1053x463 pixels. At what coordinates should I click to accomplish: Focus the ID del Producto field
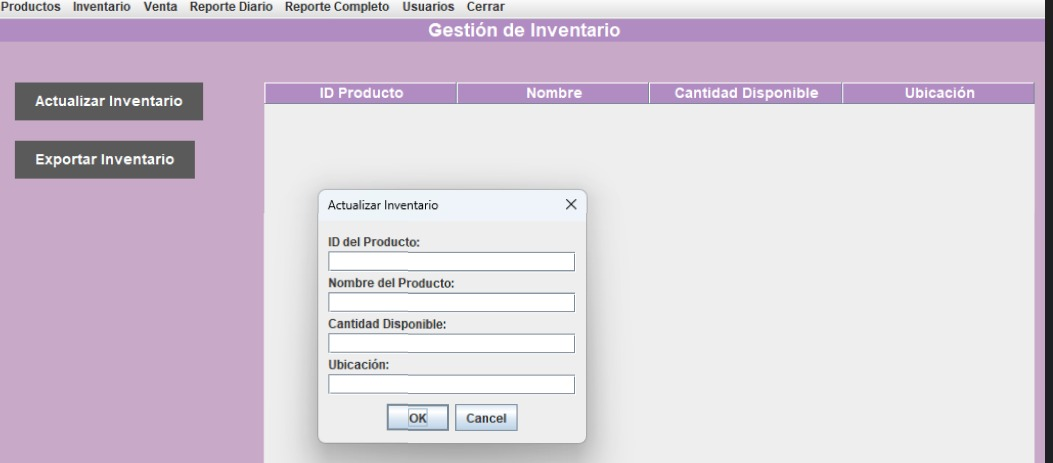pos(451,261)
